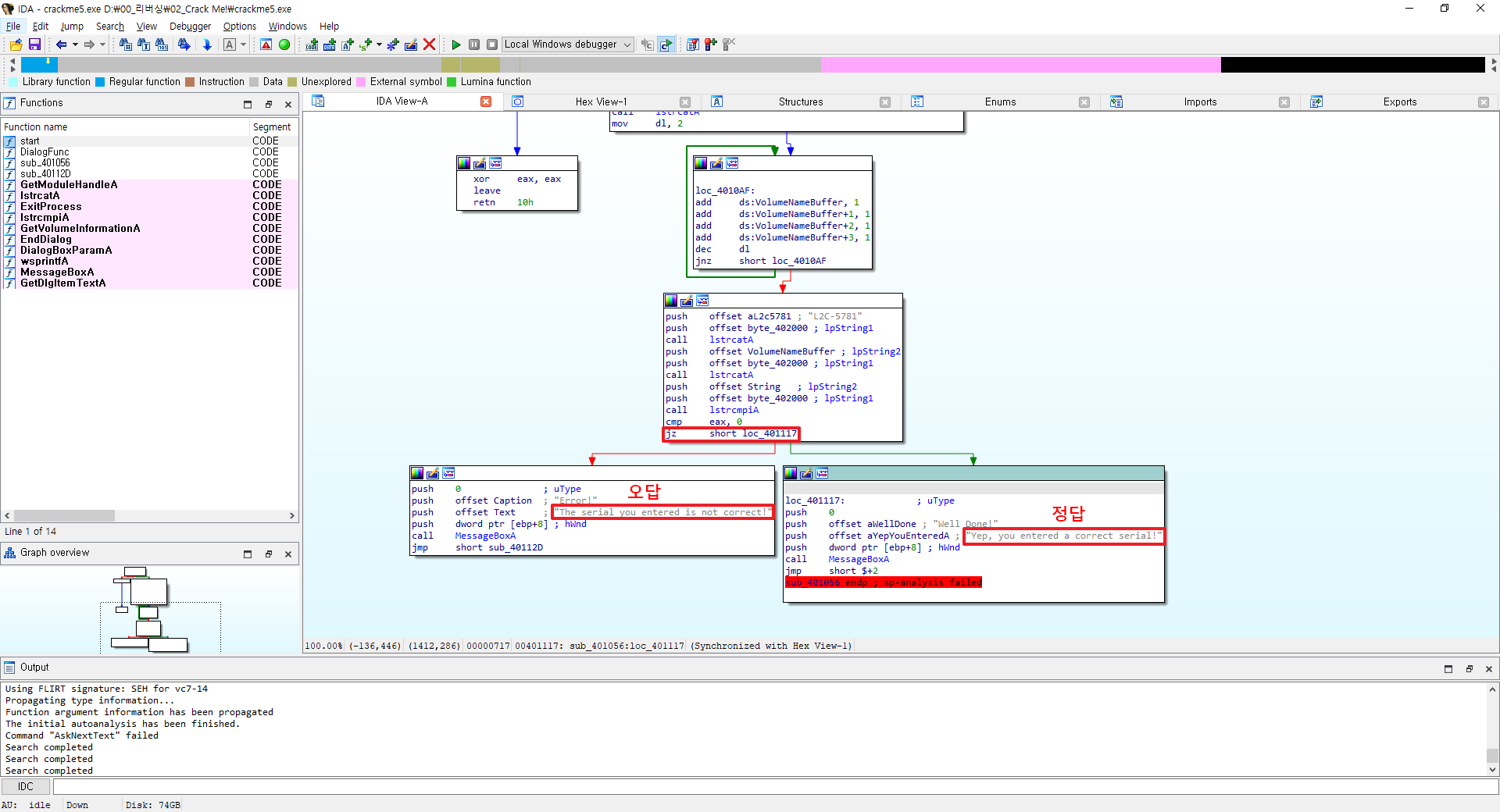This screenshot has height=812, width=1500.
Task: Click the search next binoculars arrow icon
Action: [x=184, y=45]
